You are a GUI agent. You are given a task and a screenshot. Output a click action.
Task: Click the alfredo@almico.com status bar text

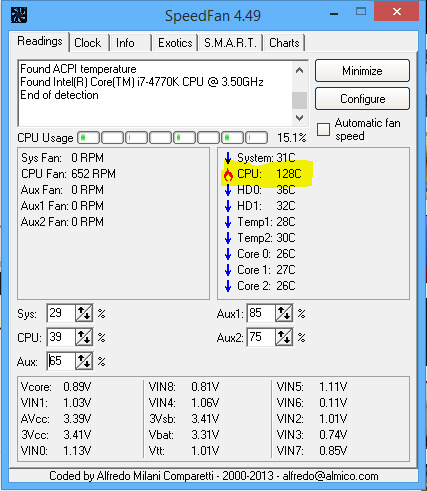[330, 476]
